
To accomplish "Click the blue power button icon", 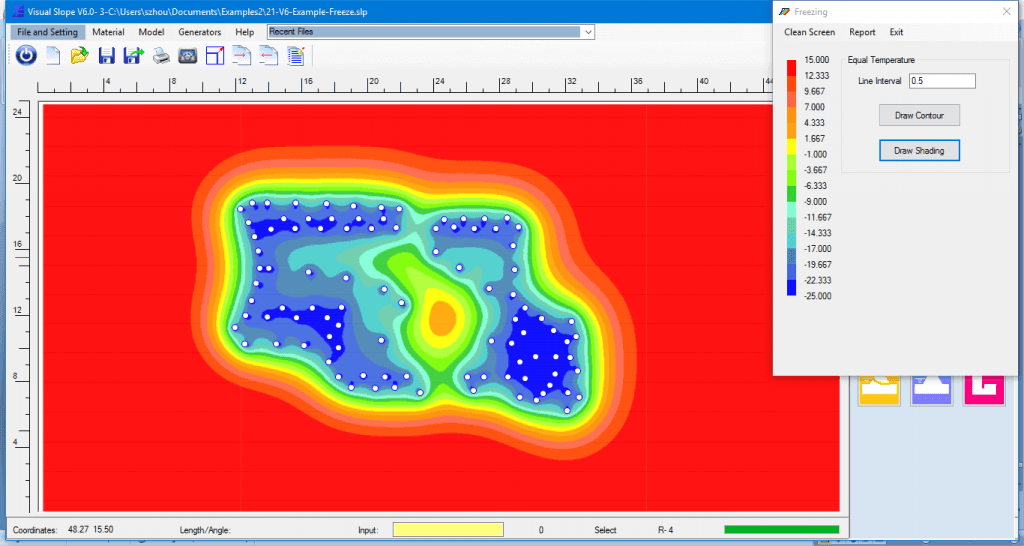I will pyautogui.click(x=26, y=56).
